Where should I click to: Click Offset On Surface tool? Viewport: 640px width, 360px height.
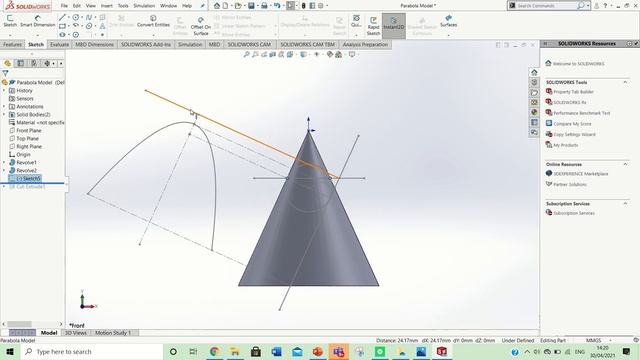(x=201, y=26)
